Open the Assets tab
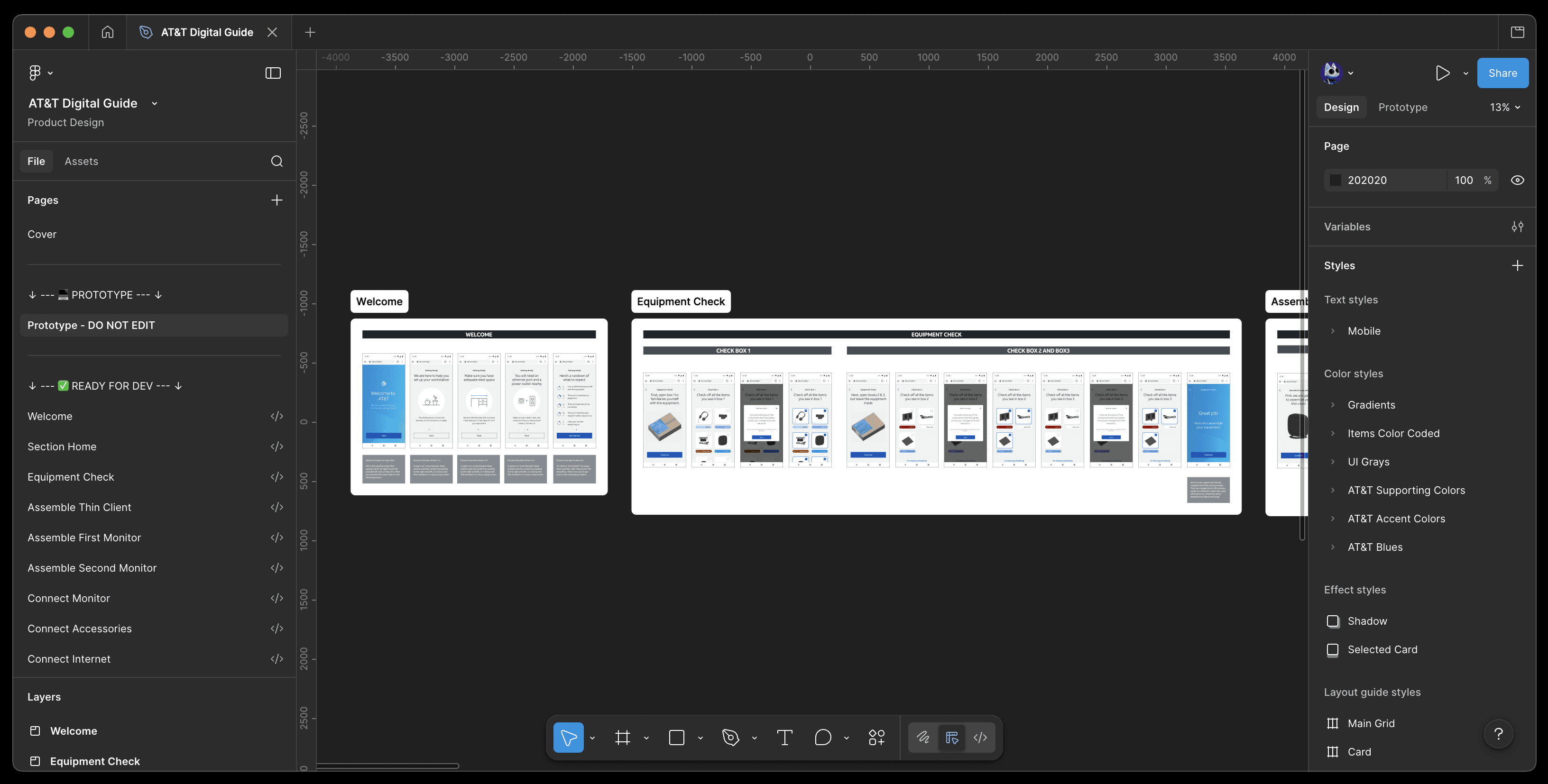The height and width of the screenshot is (784, 1548). tap(81, 161)
